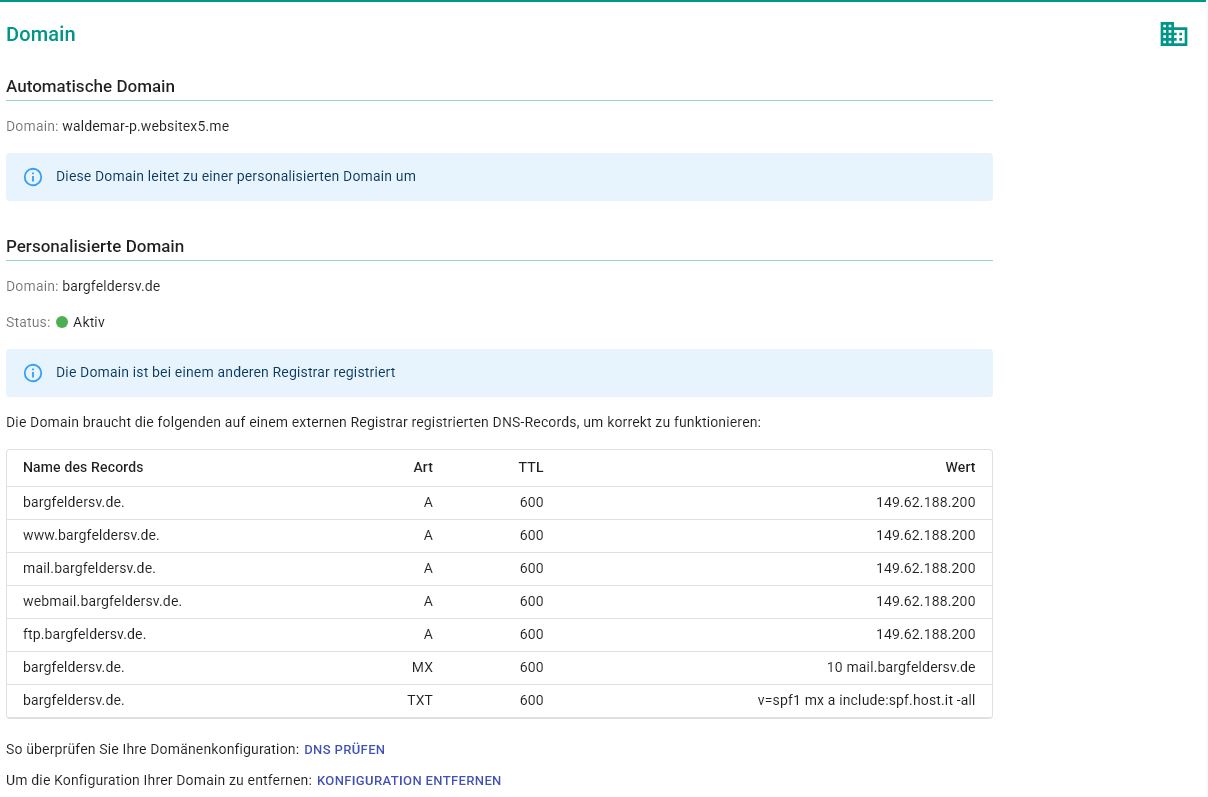Click TTL 600 in TXT row
Viewport: 1208px width, 797px height.
click(532, 700)
